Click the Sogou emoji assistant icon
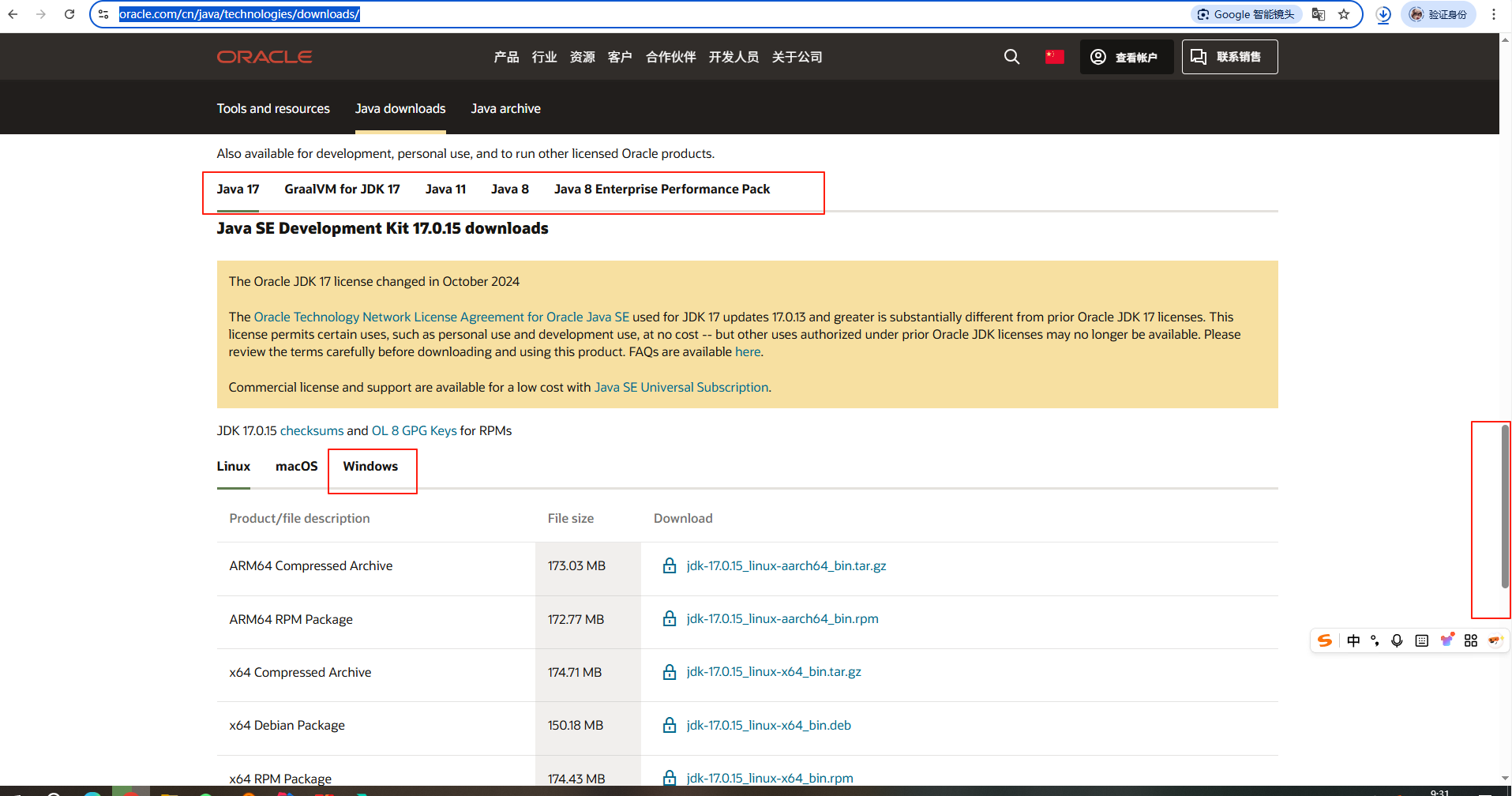Image resolution: width=1512 pixels, height=796 pixels. point(1494,640)
